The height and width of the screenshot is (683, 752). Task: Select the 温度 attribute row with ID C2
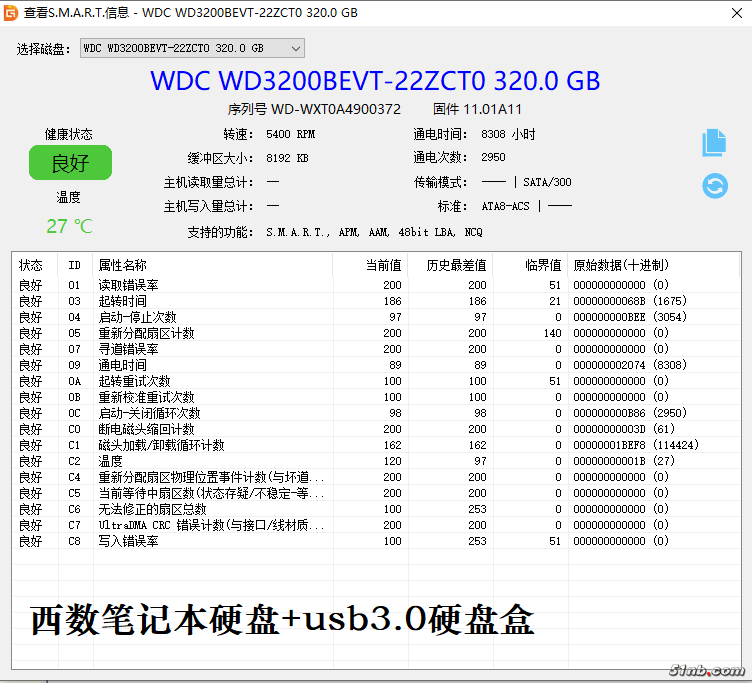[x=376, y=461]
